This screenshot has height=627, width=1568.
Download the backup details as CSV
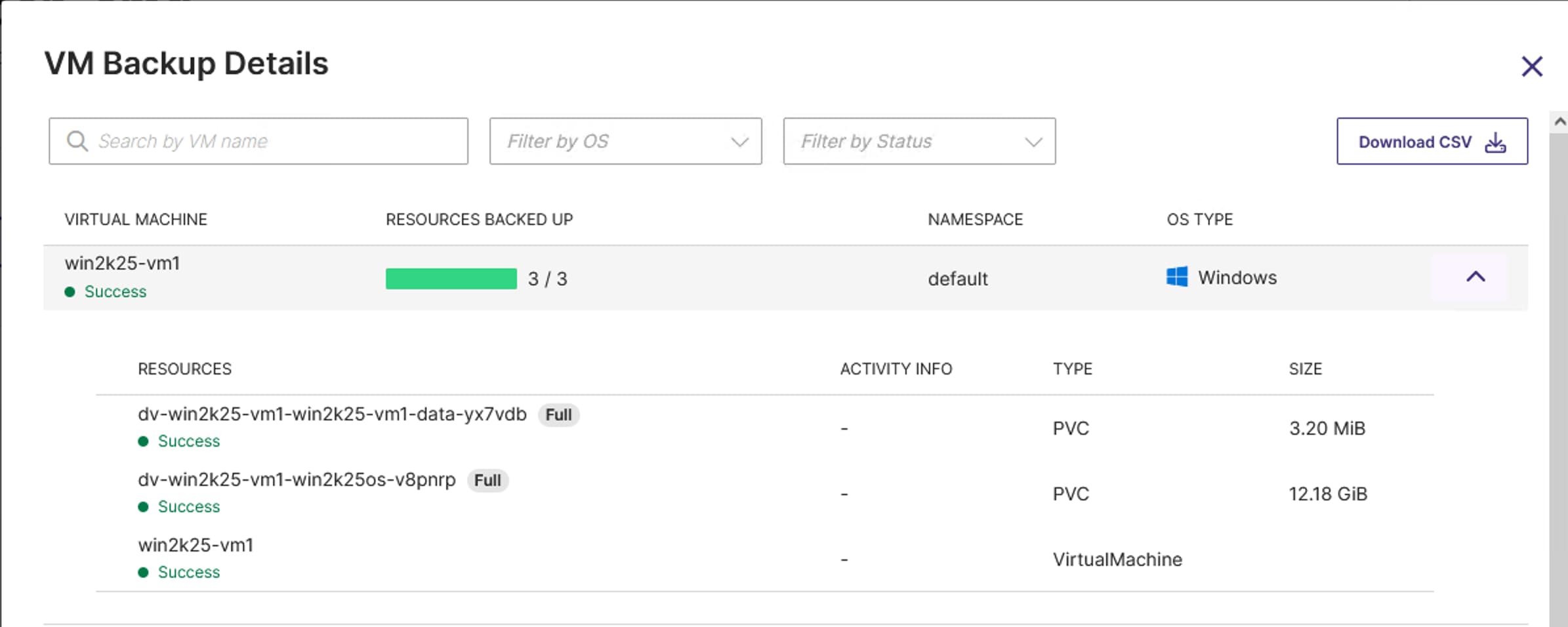pyautogui.click(x=1432, y=141)
